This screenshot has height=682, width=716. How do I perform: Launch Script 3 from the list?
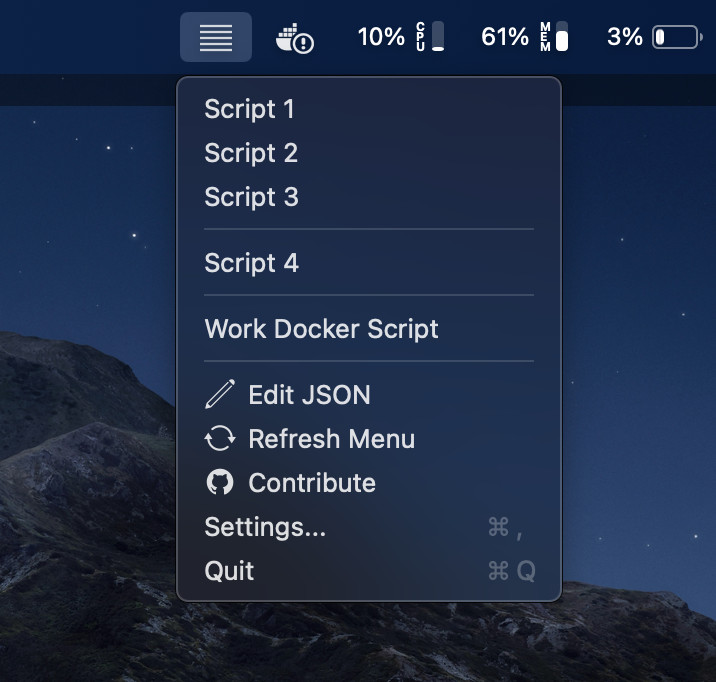coord(369,197)
